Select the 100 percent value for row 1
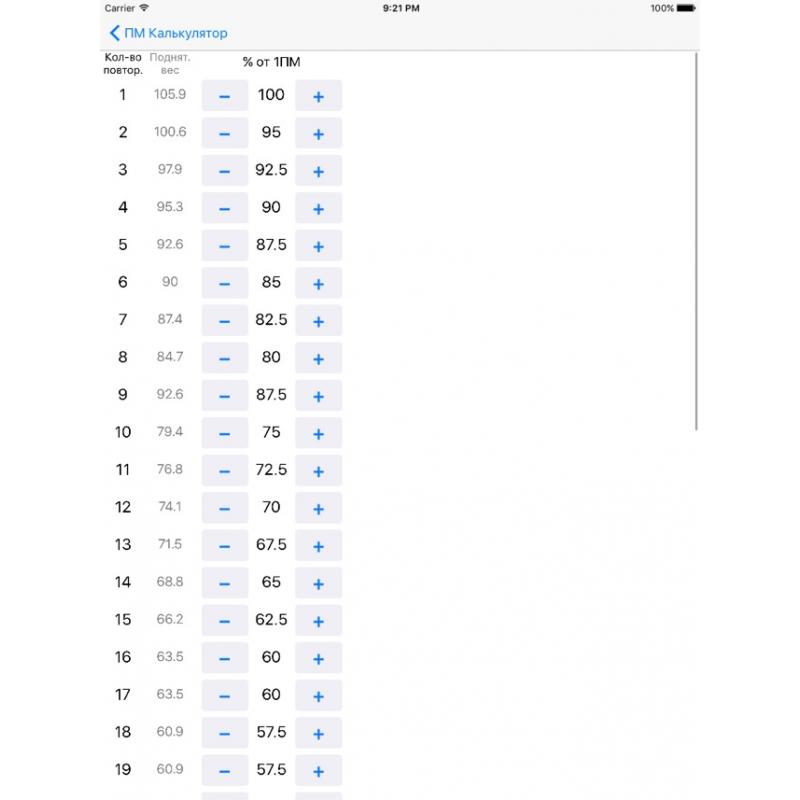Screen dimensions: 800x800 (x=271, y=95)
